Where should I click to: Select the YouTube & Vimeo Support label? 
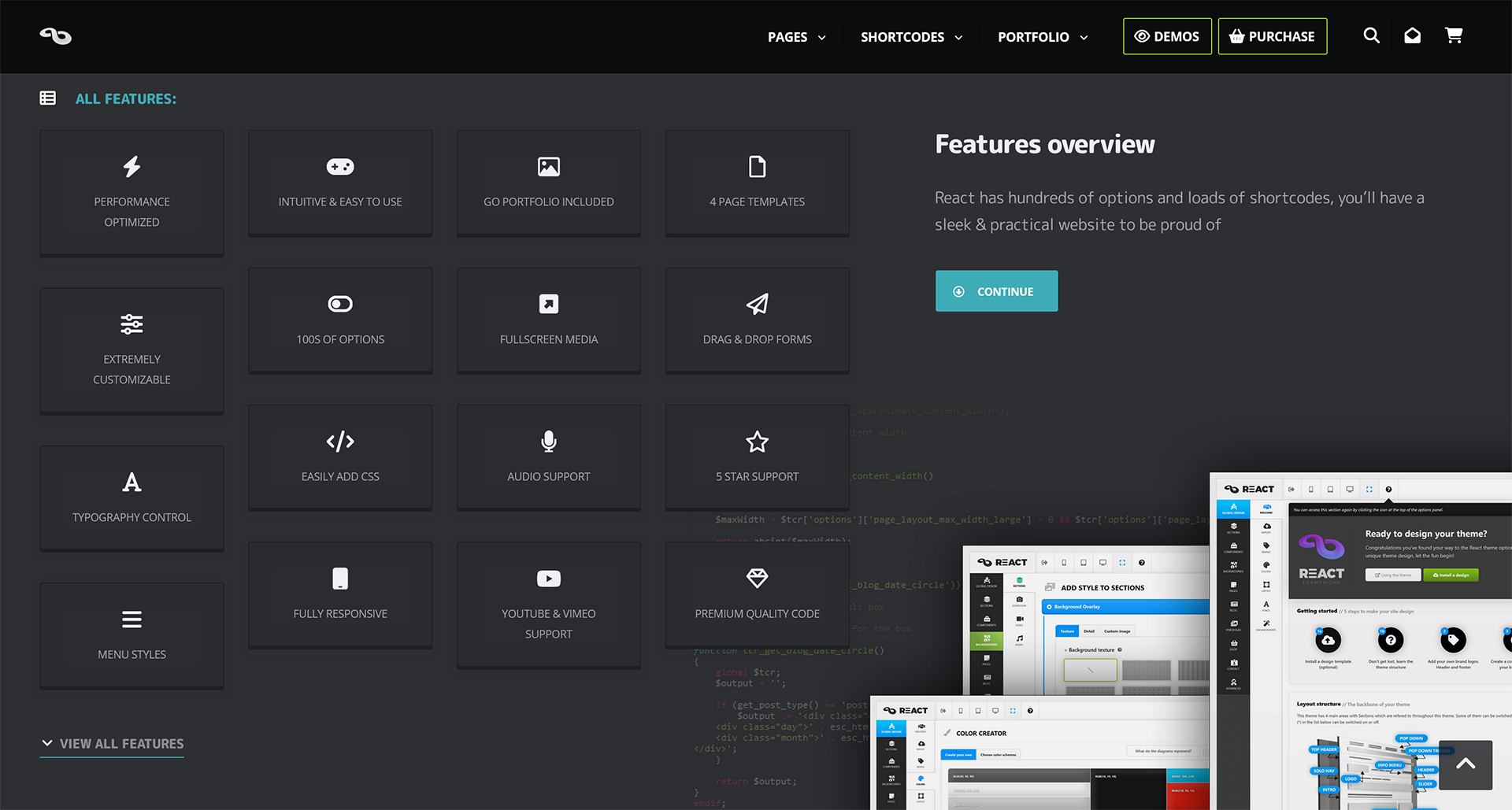[549, 623]
